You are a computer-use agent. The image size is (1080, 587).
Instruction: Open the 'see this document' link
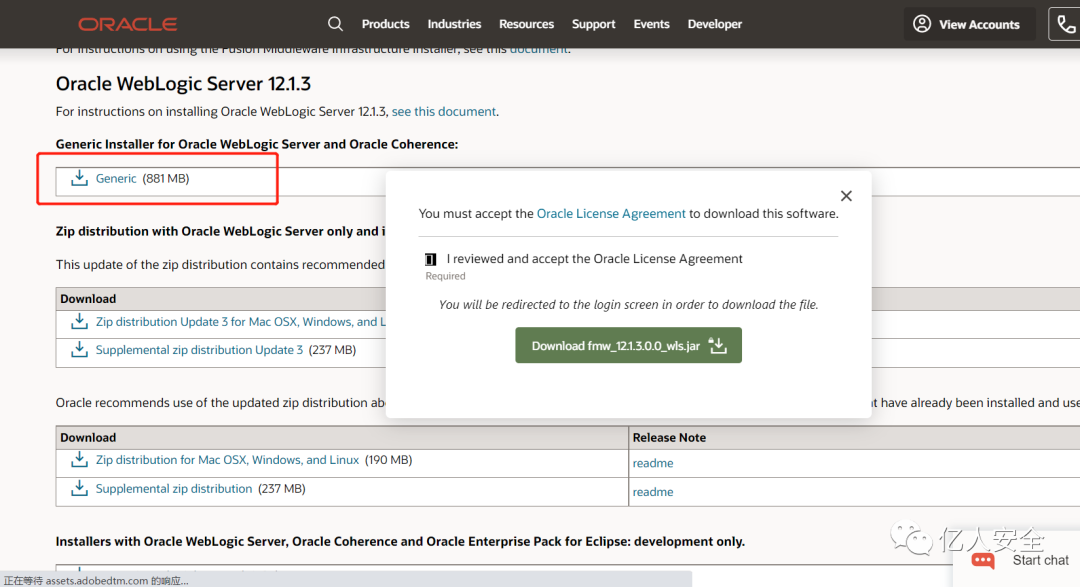pos(444,112)
